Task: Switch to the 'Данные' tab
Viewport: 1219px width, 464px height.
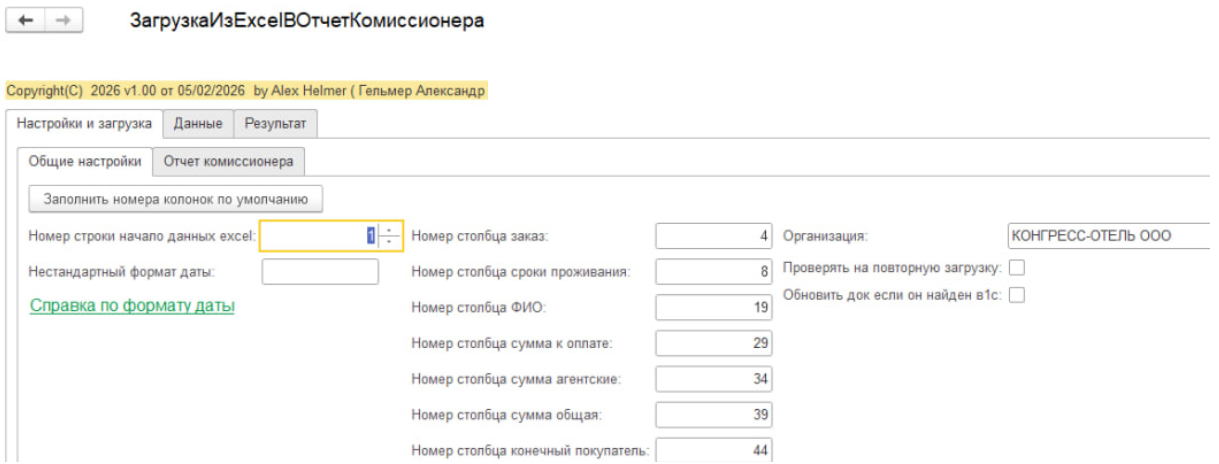Action: [x=197, y=123]
